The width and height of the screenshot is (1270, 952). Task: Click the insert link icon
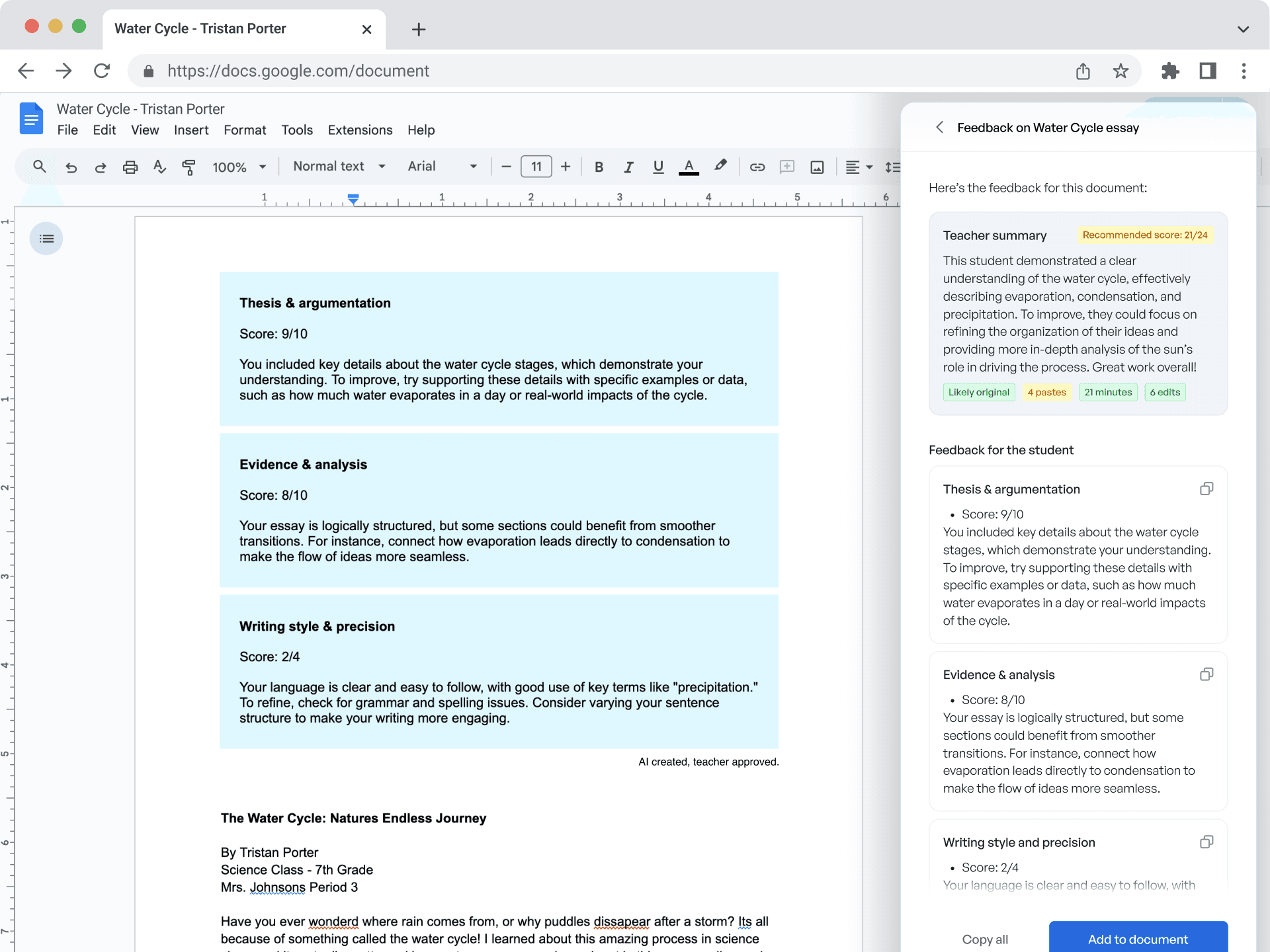(757, 167)
